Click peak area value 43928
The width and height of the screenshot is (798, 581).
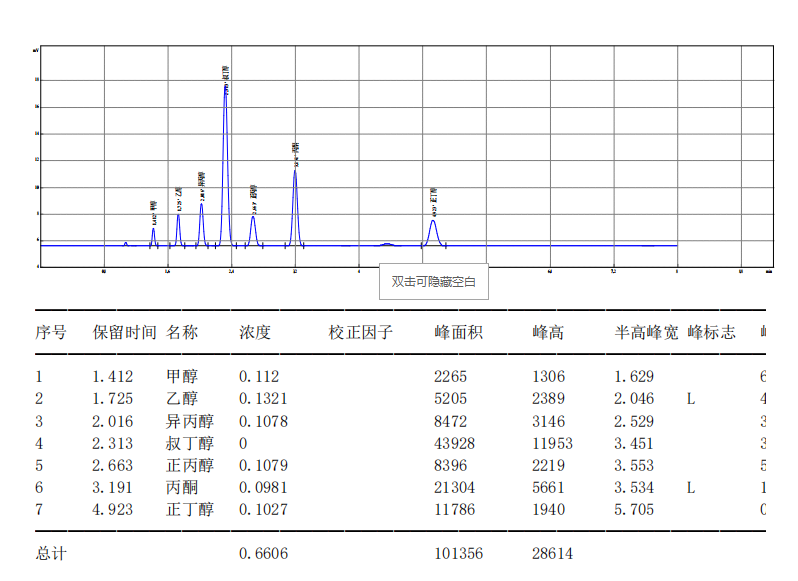coord(454,443)
